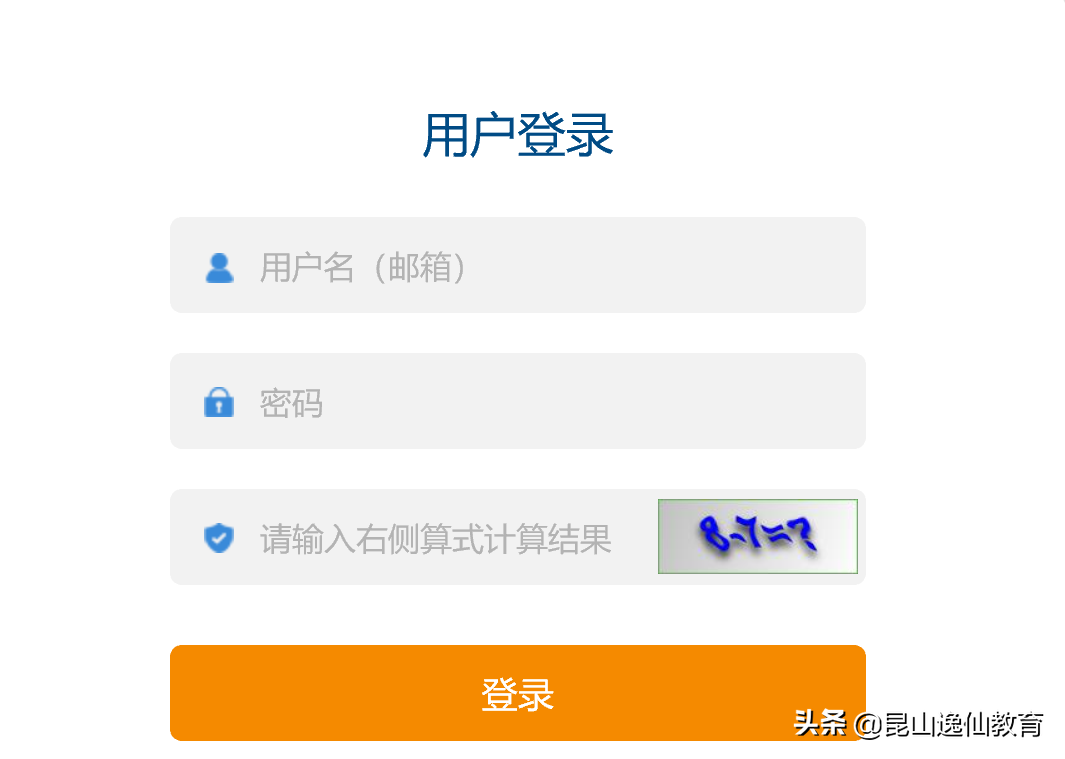Click the blue user avatar icon
The height and width of the screenshot is (759, 1065).
219,268
